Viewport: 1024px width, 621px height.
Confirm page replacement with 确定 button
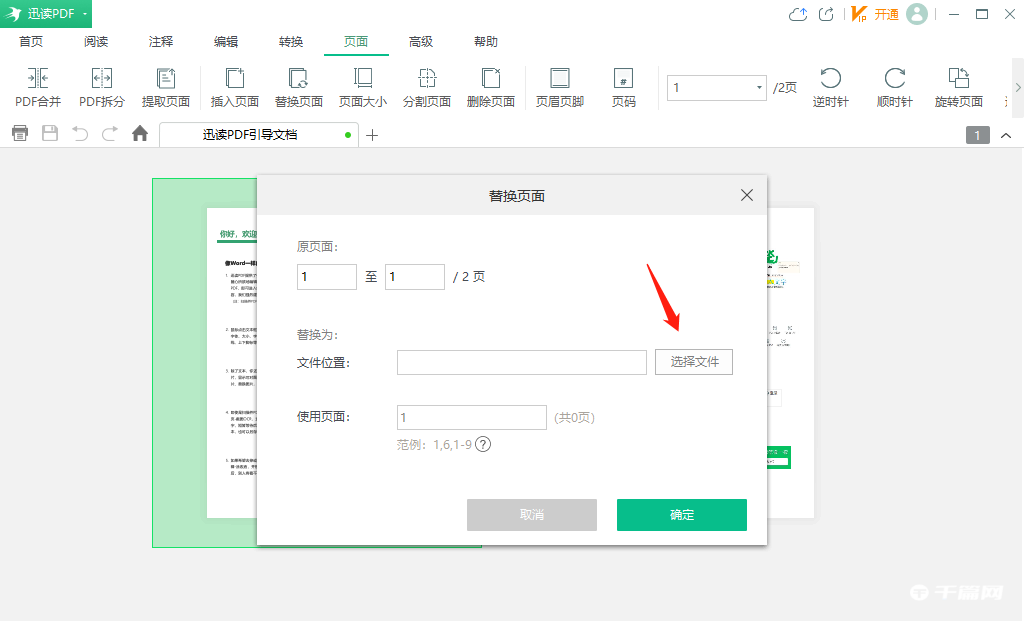pyautogui.click(x=681, y=514)
